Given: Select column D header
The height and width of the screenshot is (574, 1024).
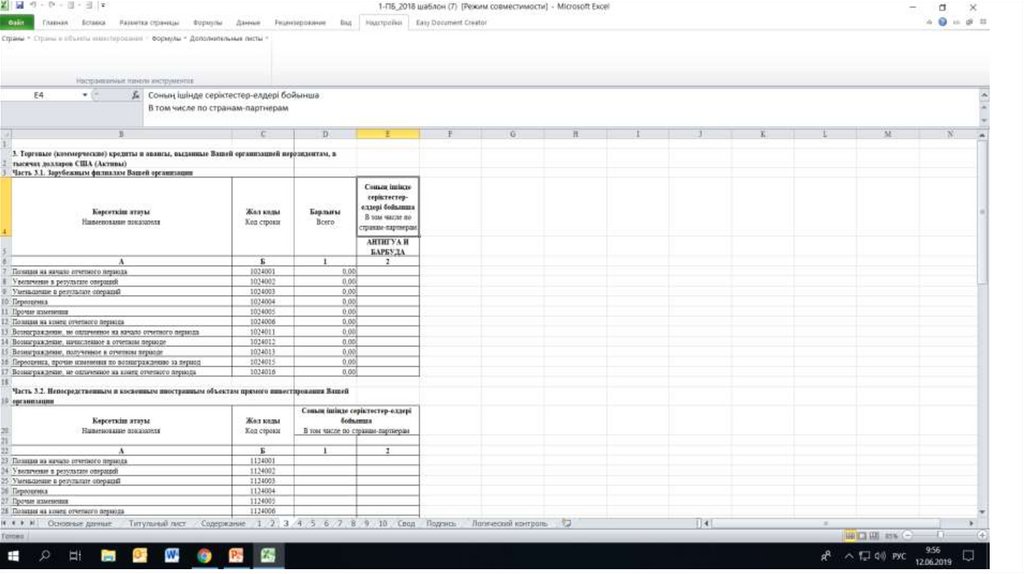Looking at the screenshot, I should pos(325,134).
